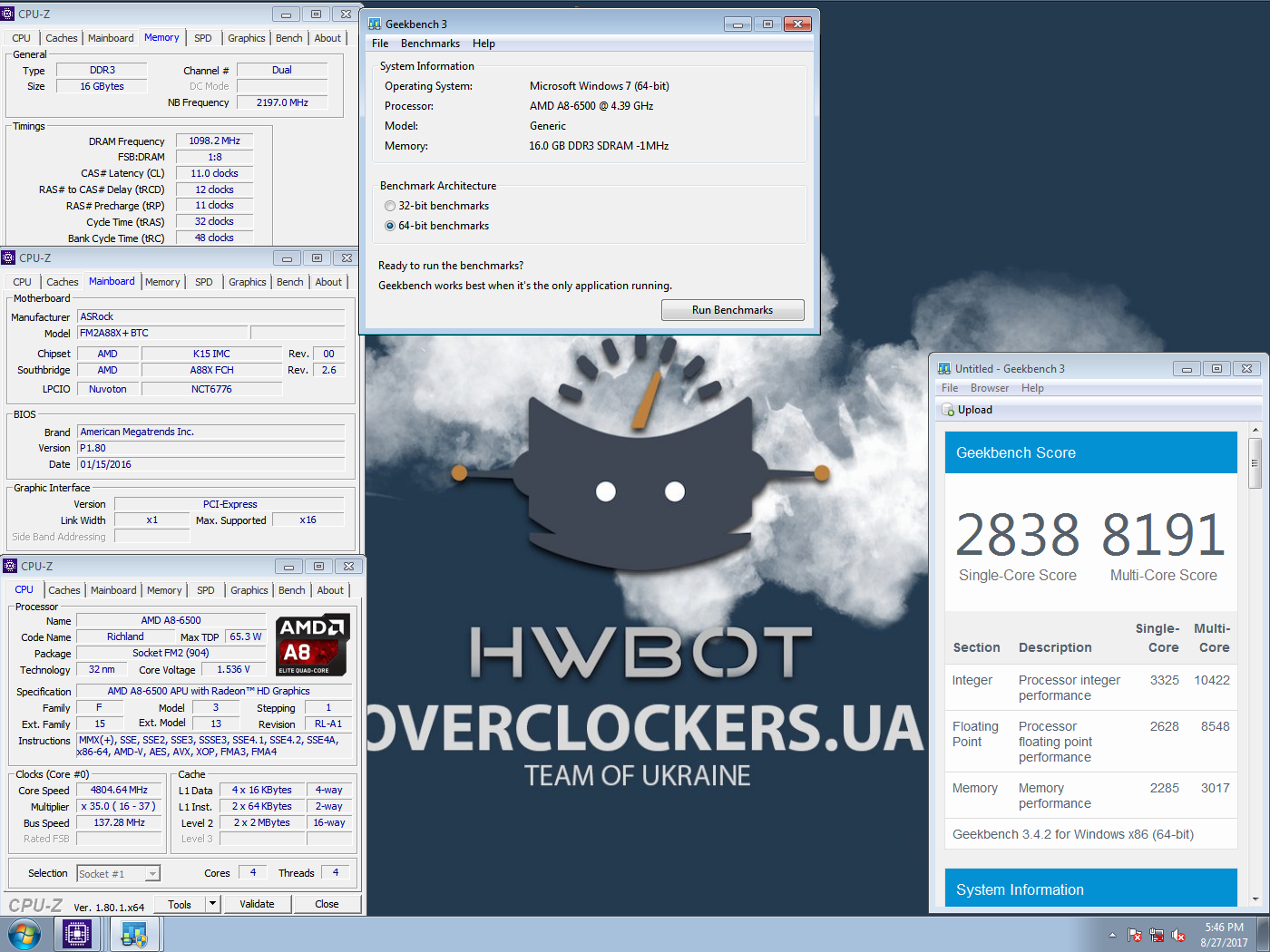The image size is (1270, 952).
Task: Open Graphics tab in top CPU-Z window
Action: [247, 38]
